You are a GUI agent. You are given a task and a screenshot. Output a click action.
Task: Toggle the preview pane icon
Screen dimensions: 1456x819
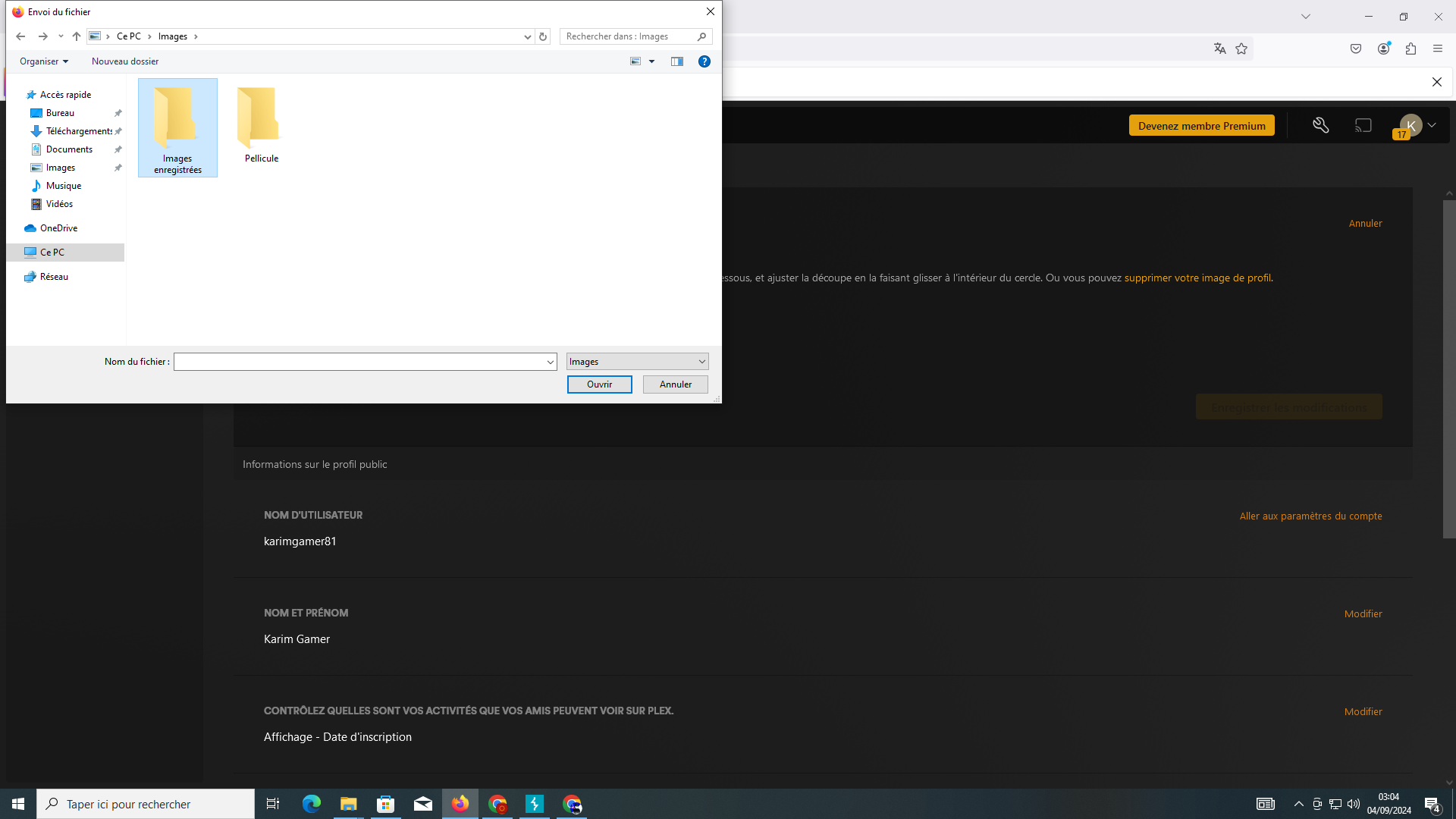click(x=677, y=61)
